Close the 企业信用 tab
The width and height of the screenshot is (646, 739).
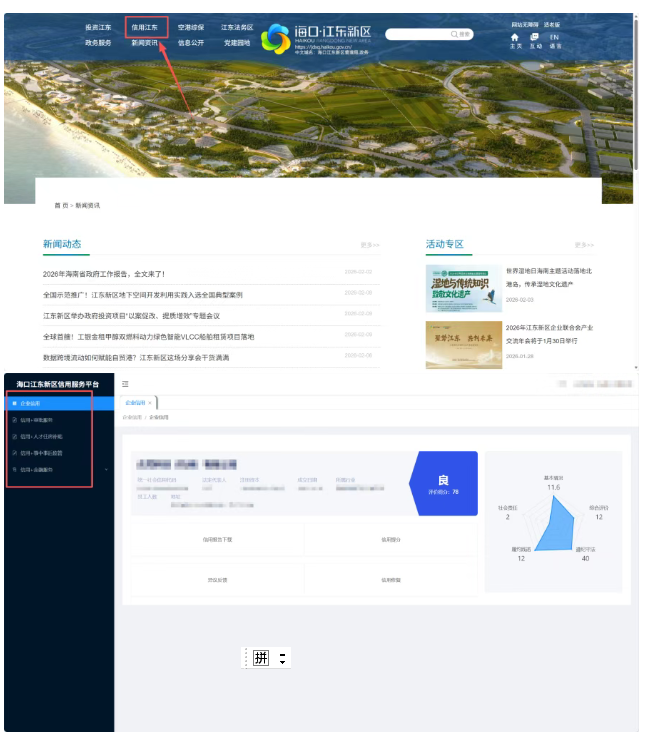pyautogui.click(x=149, y=402)
